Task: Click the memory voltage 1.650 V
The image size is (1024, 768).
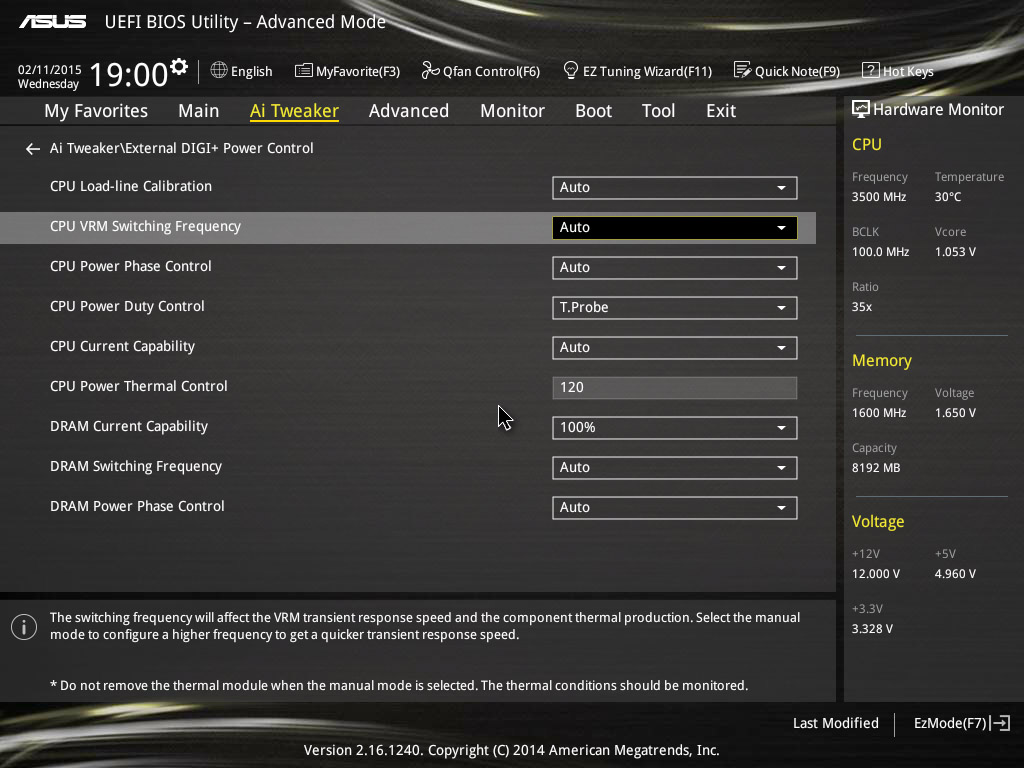Action: click(955, 413)
